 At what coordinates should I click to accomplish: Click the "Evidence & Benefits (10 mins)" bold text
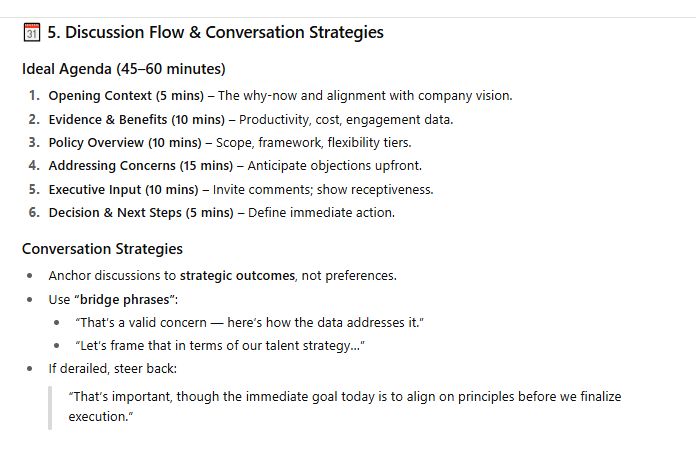tap(136, 119)
